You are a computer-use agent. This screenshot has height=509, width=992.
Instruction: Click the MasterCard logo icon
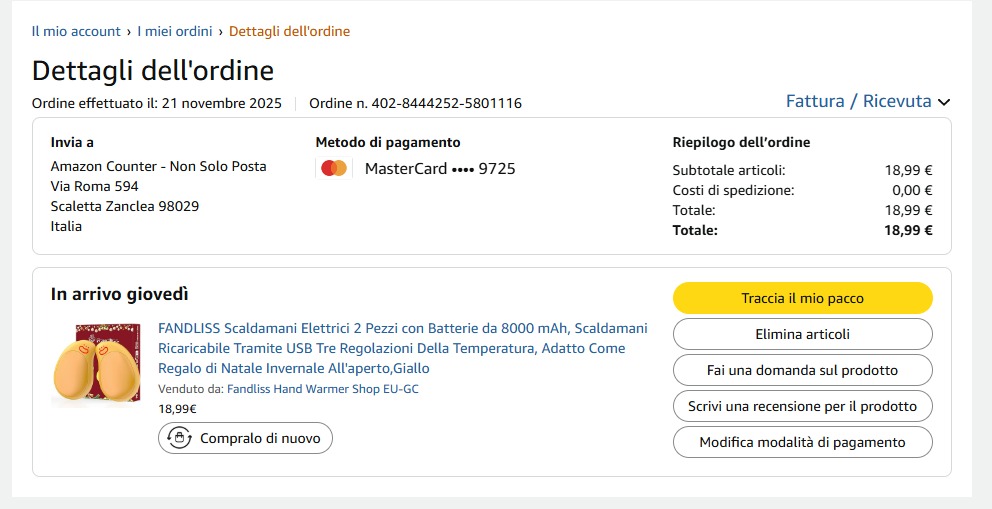click(334, 168)
